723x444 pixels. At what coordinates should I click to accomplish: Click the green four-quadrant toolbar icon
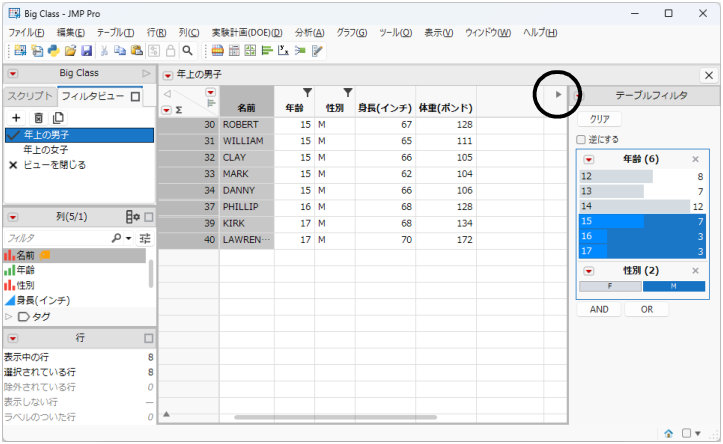(250, 51)
